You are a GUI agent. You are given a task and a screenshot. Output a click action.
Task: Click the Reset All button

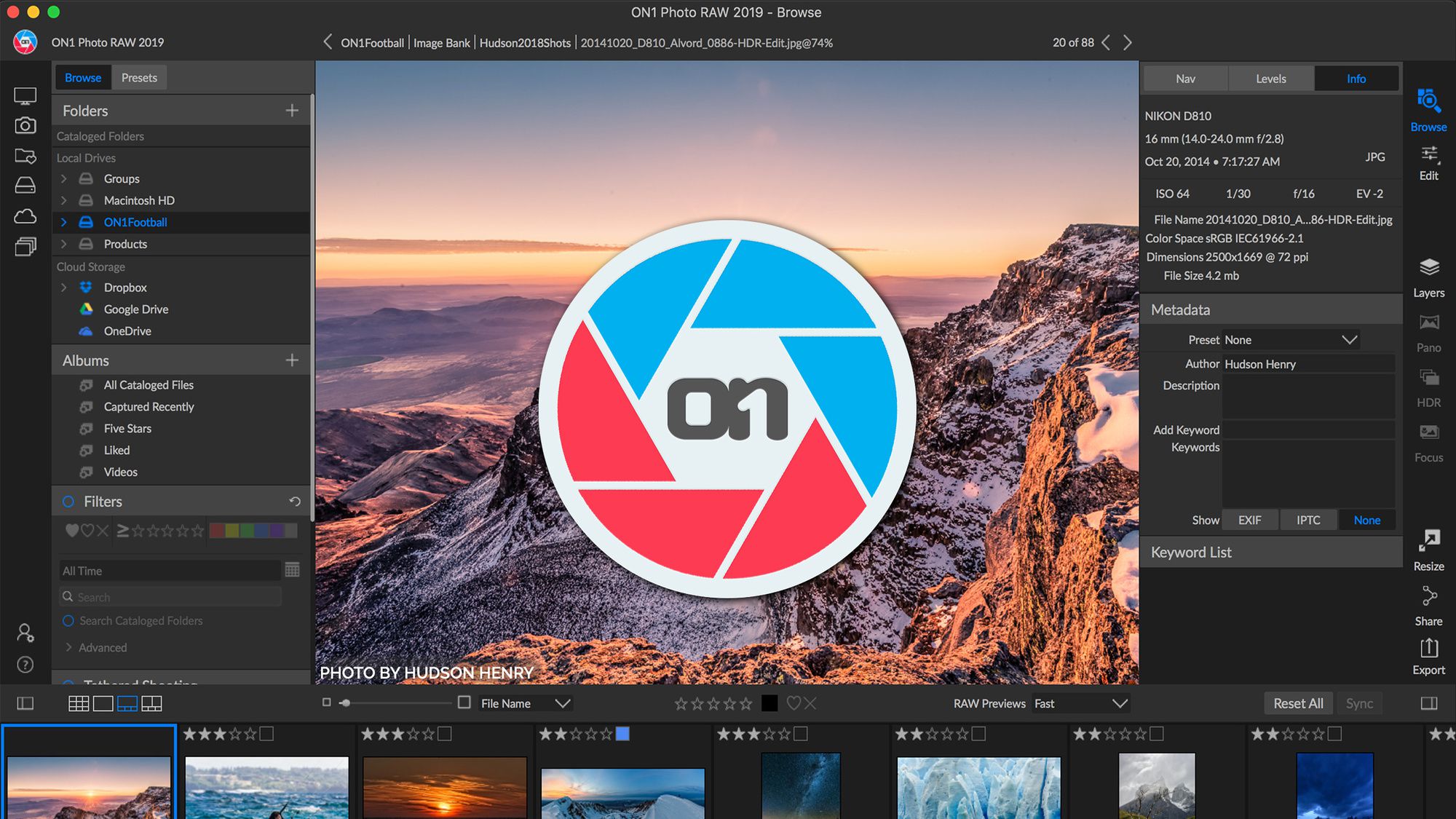pos(1298,703)
